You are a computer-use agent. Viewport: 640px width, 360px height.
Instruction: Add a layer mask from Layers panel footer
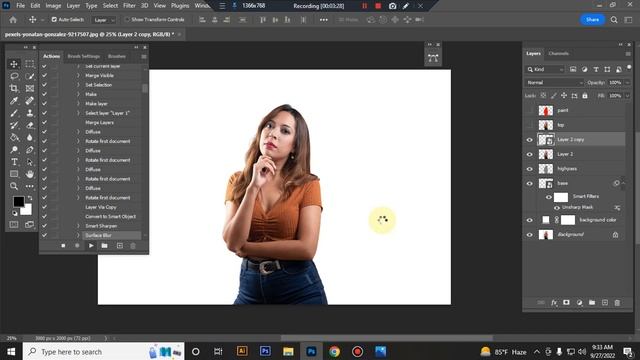(566, 302)
